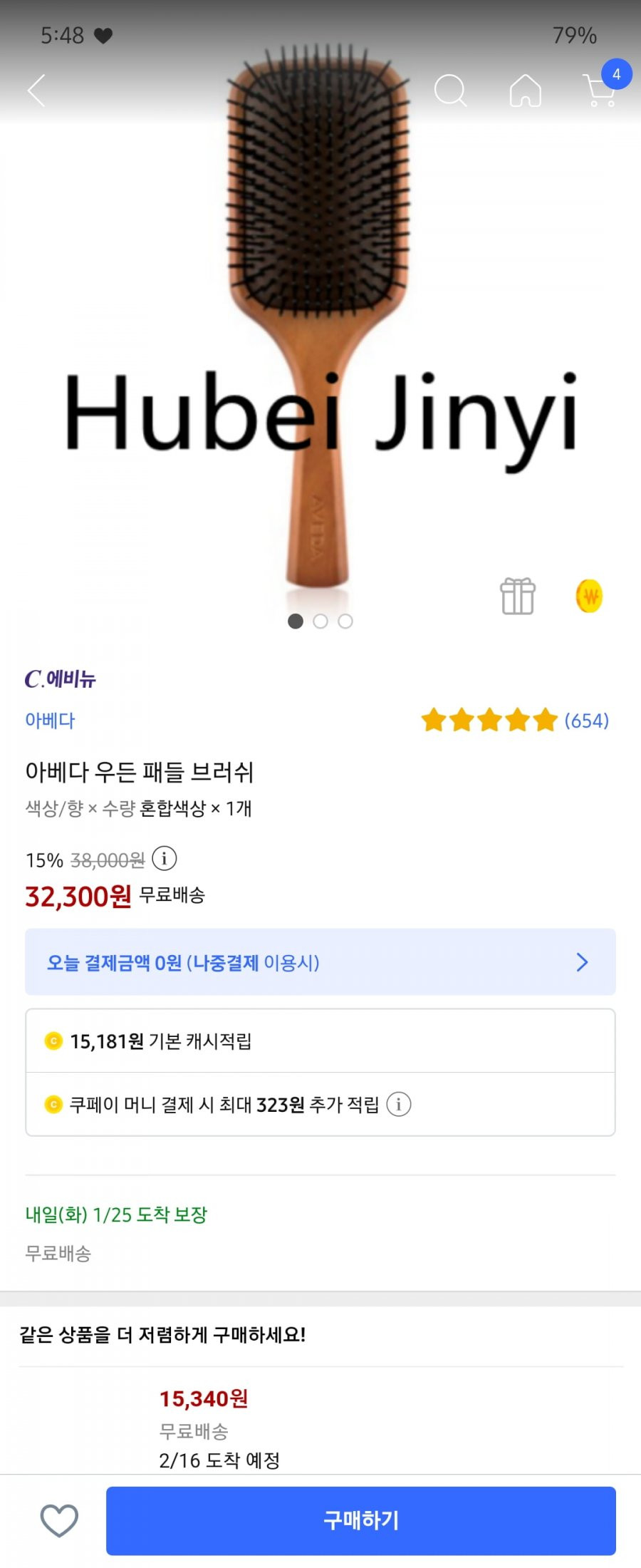Image resolution: width=641 pixels, height=1568 pixels.
Task: Toggle the heart wishlist button
Action: coord(59,1520)
